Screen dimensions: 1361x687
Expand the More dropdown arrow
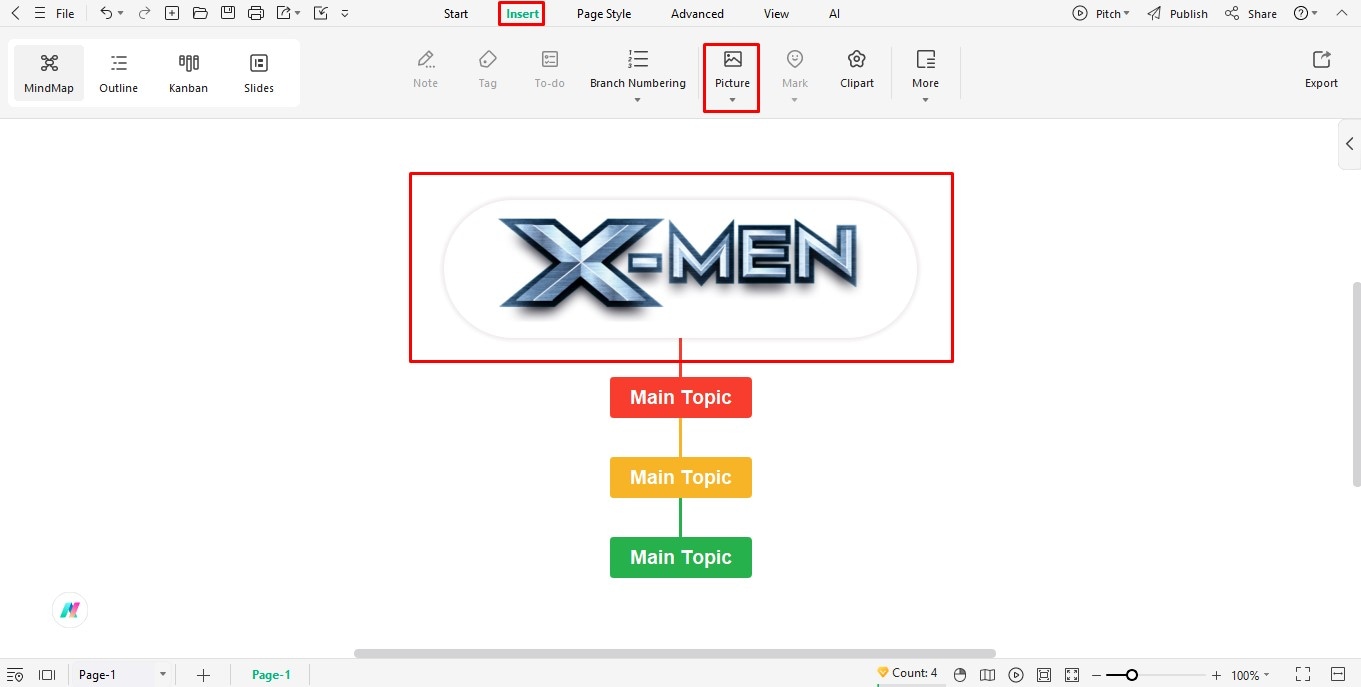tap(925, 100)
